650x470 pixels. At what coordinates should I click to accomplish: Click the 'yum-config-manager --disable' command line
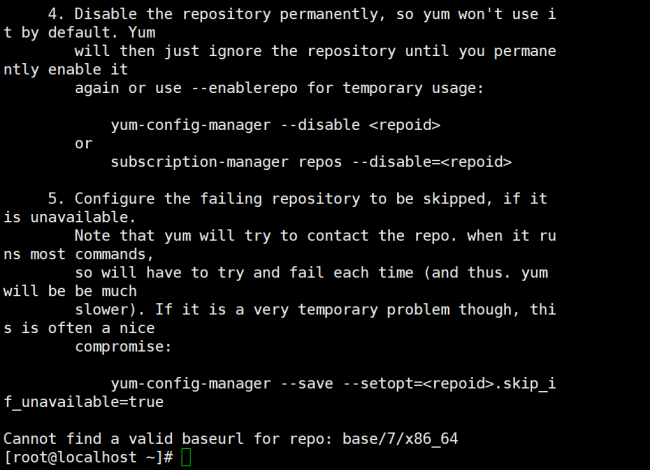pos(275,125)
